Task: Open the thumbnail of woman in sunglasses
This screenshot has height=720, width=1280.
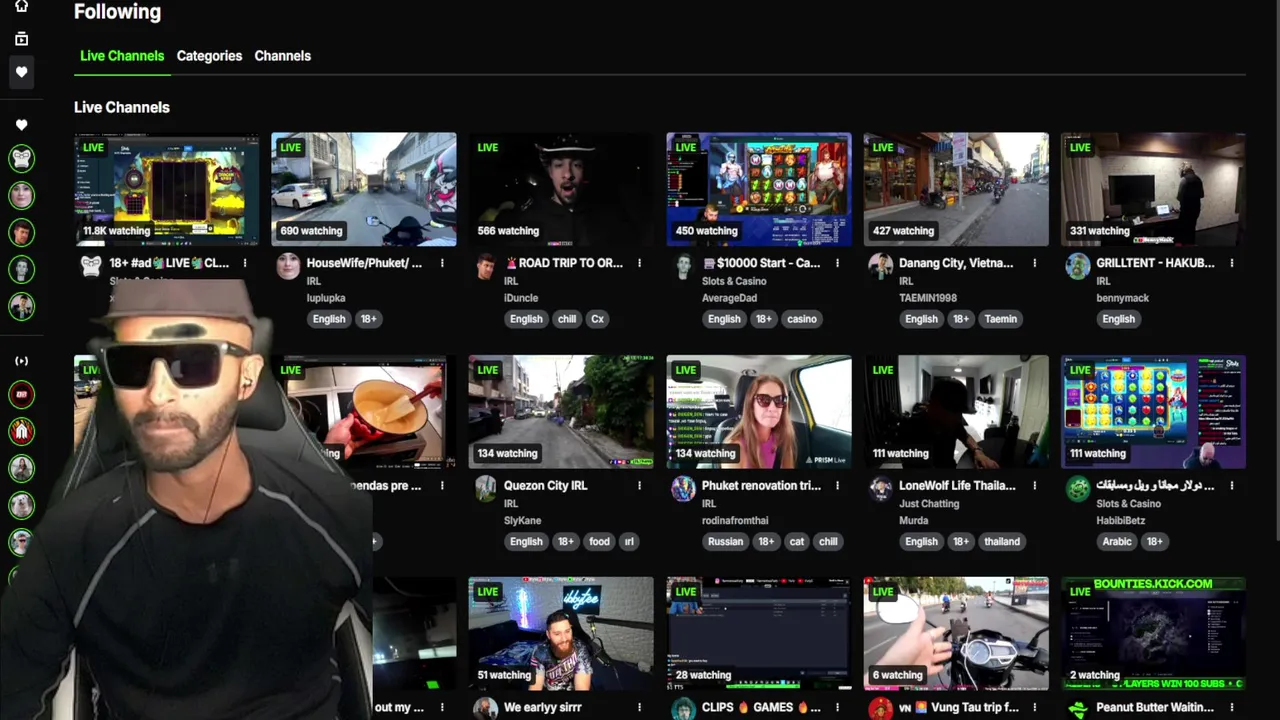Action: [x=759, y=411]
